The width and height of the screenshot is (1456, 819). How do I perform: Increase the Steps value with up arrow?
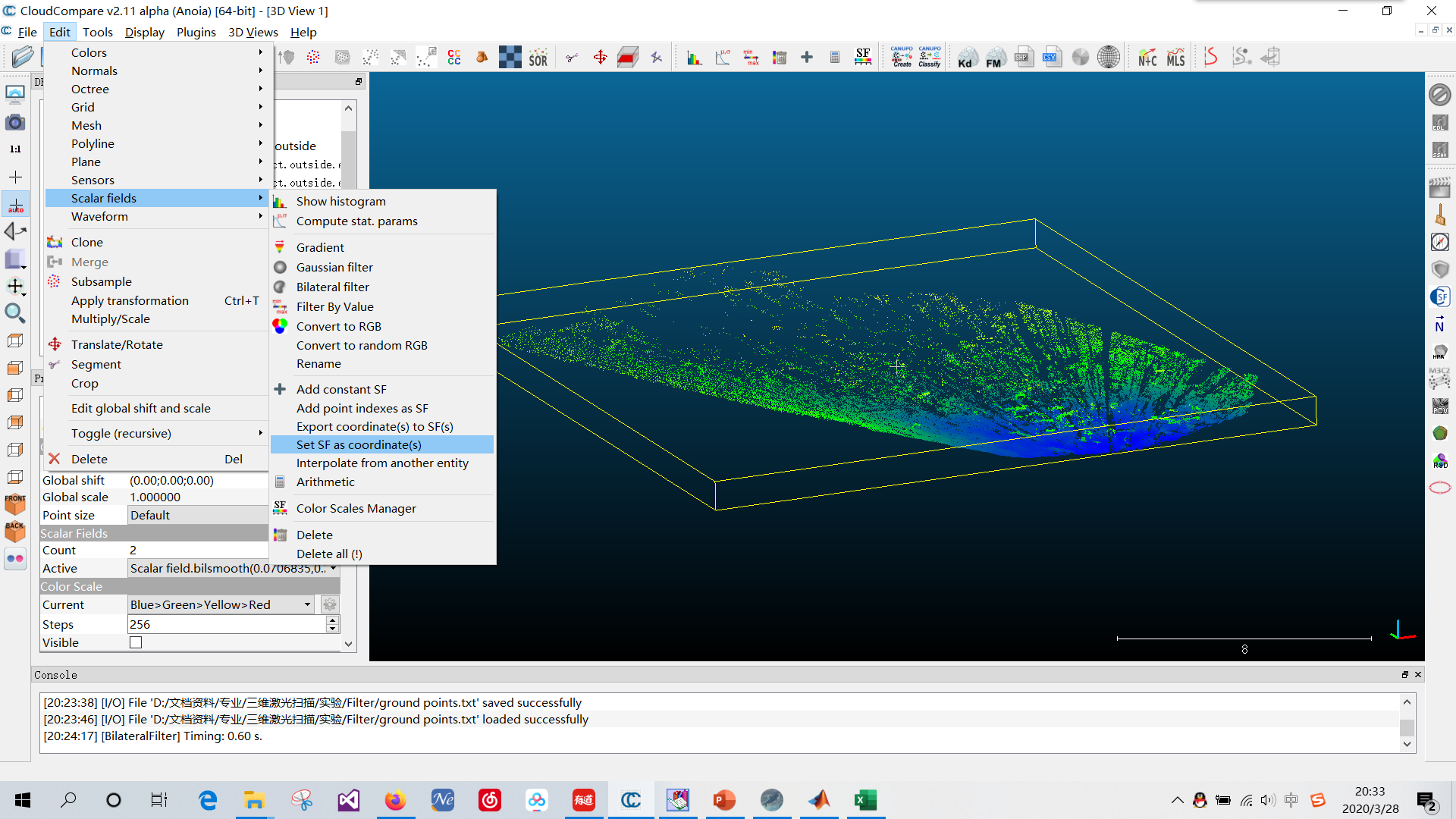tap(332, 620)
